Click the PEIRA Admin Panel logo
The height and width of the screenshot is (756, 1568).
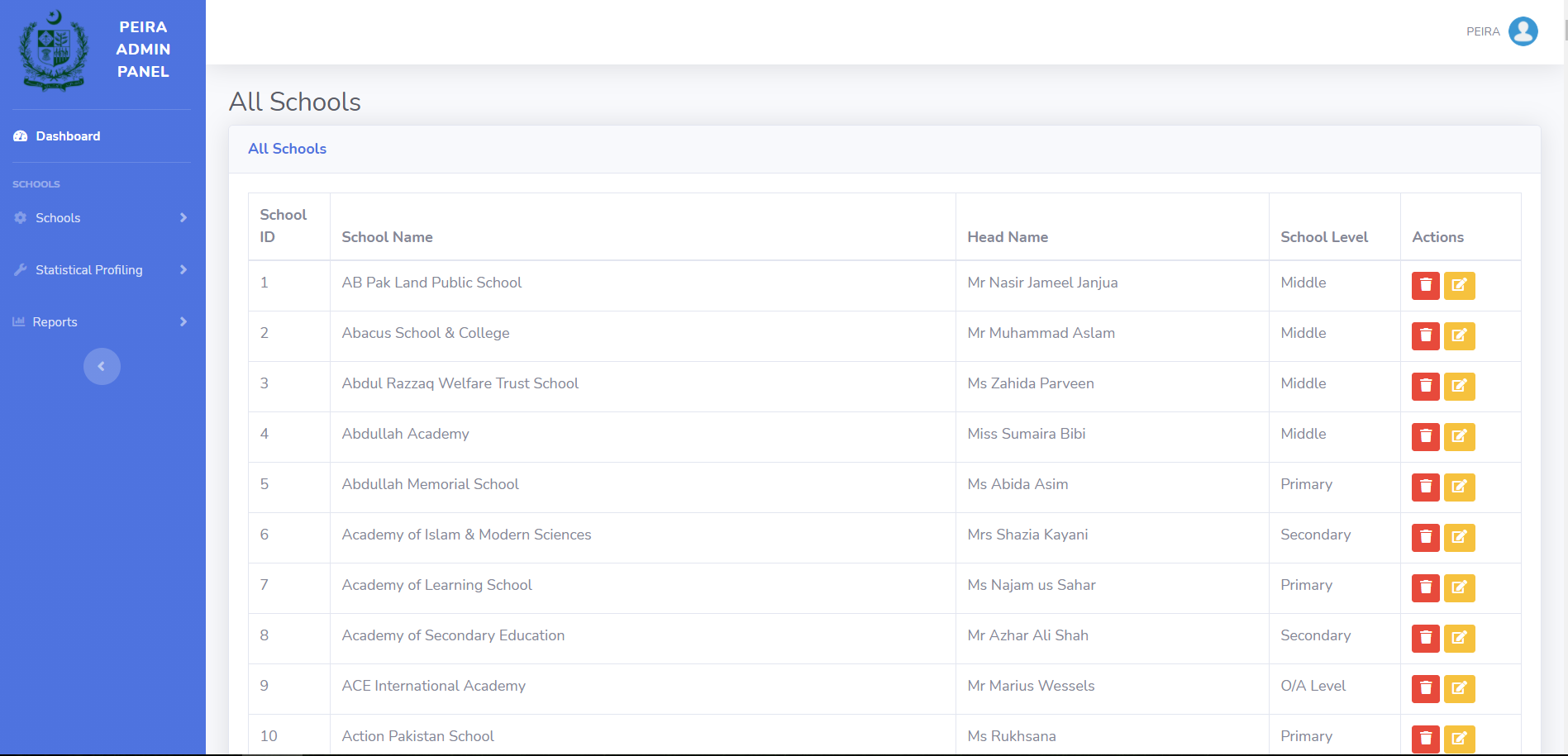tap(55, 50)
